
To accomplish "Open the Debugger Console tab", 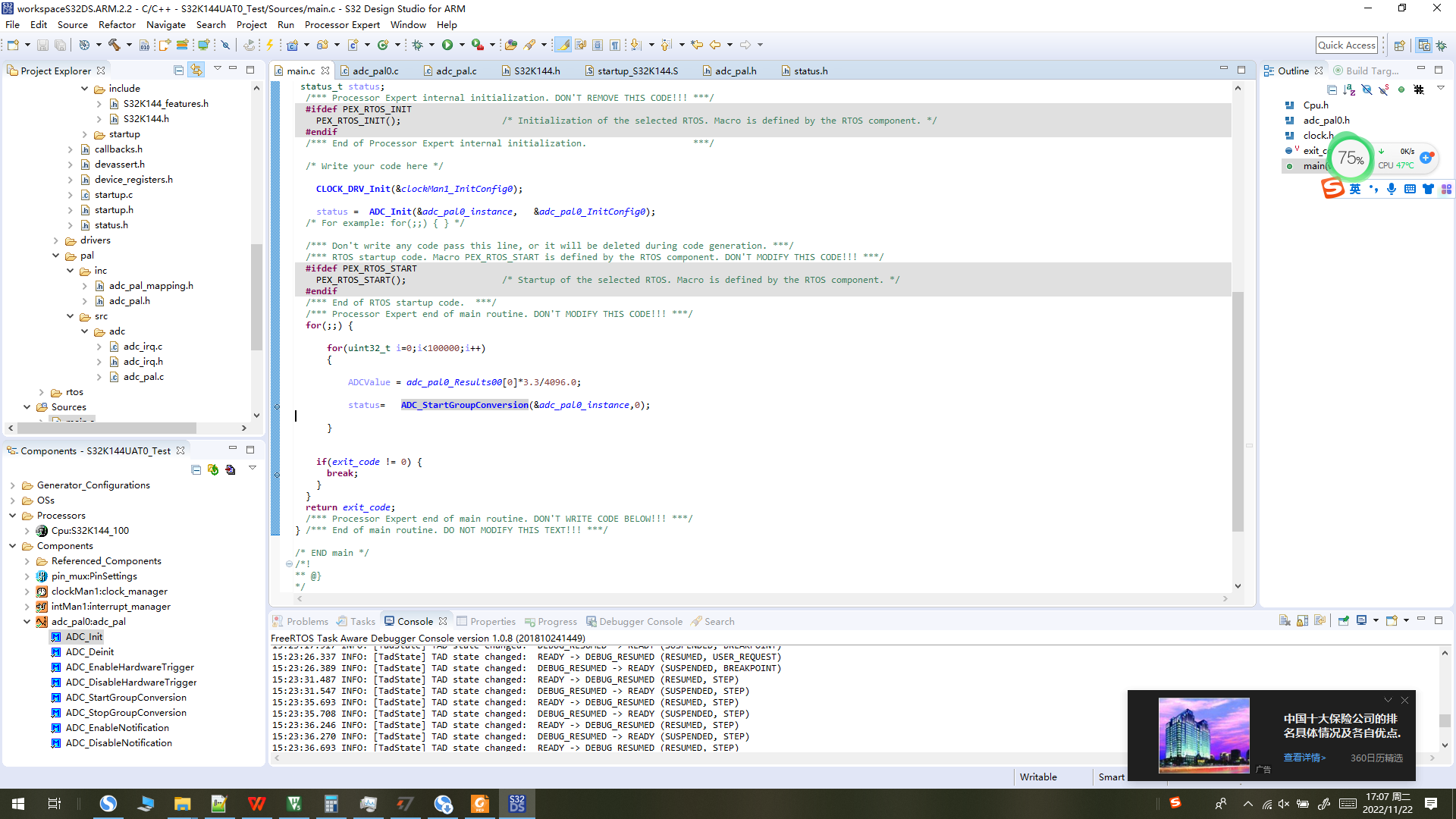I will click(641, 621).
